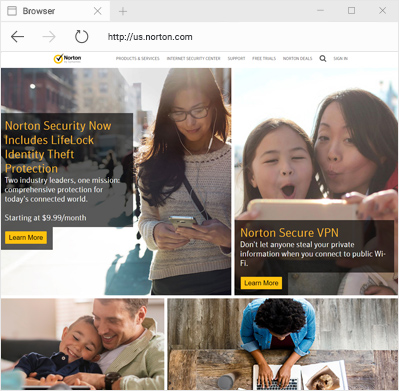Screen dimensions: 399x391
Task: Open the Products & Services menu
Action: (138, 59)
